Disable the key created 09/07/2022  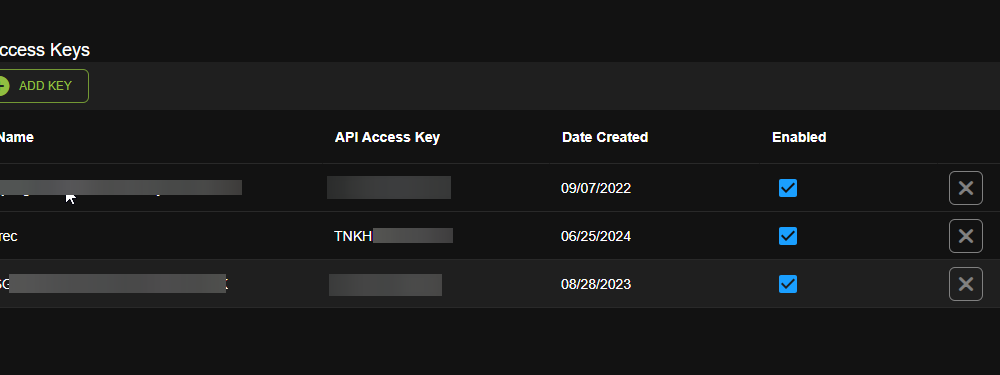click(x=788, y=188)
